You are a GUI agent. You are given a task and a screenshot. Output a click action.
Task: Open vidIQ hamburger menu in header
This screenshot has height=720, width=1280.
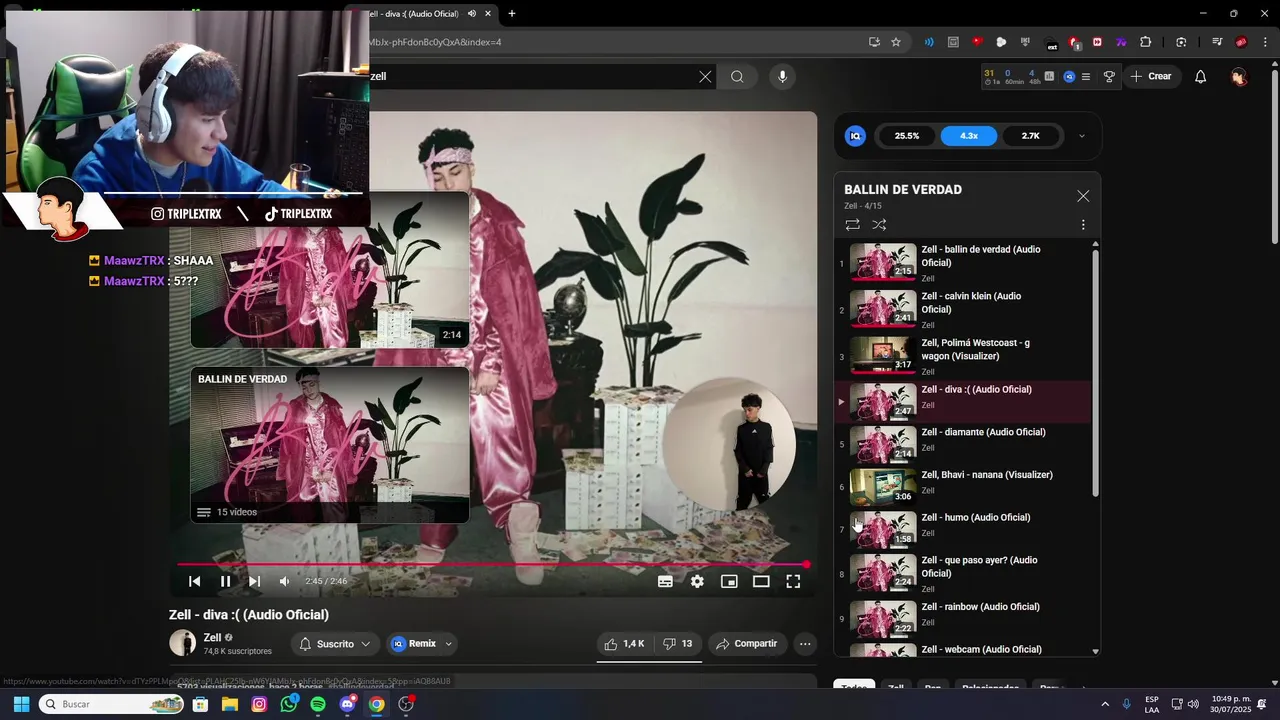tap(1086, 76)
